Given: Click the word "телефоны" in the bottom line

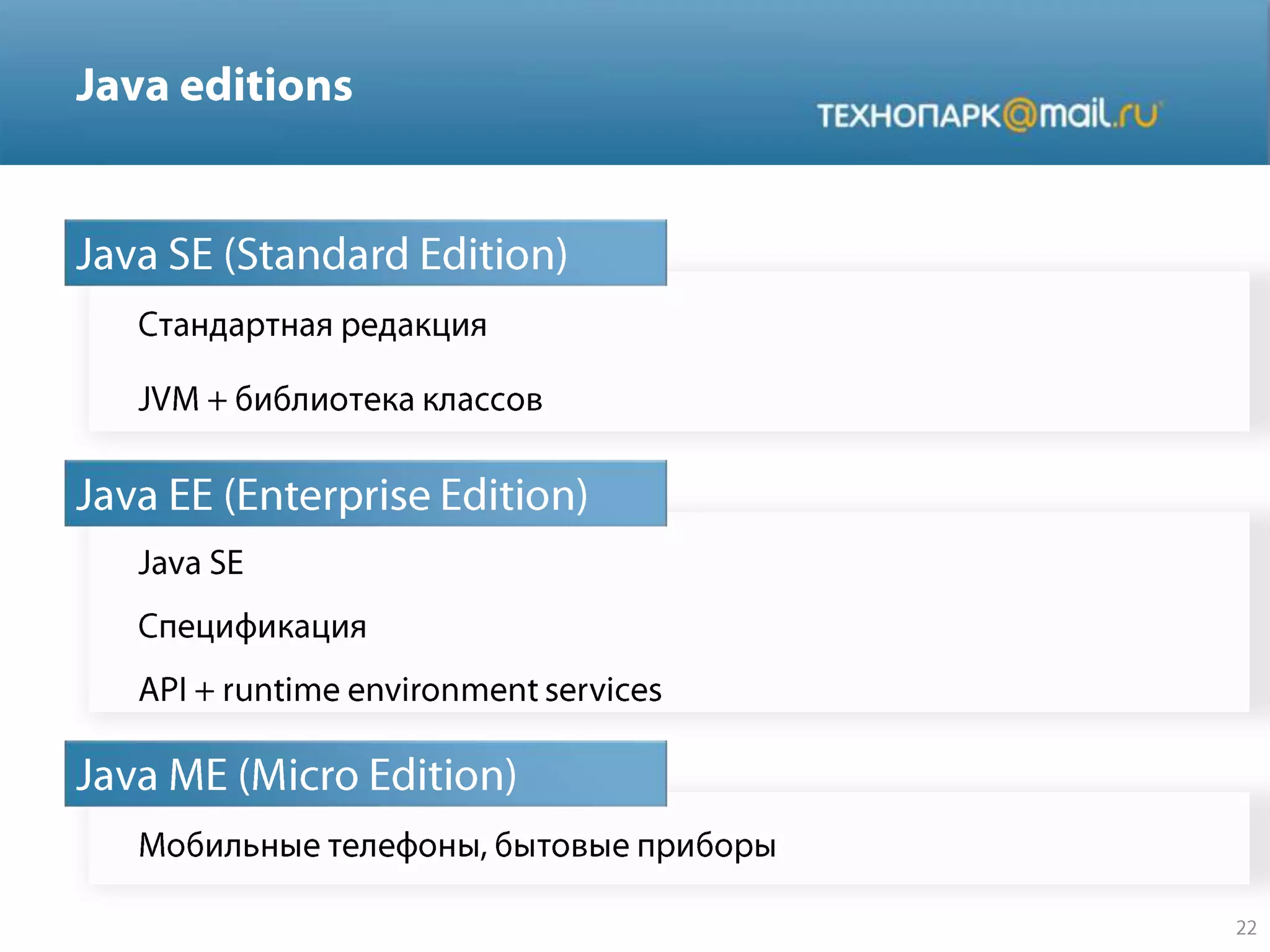Looking at the screenshot, I should click(407, 846).
